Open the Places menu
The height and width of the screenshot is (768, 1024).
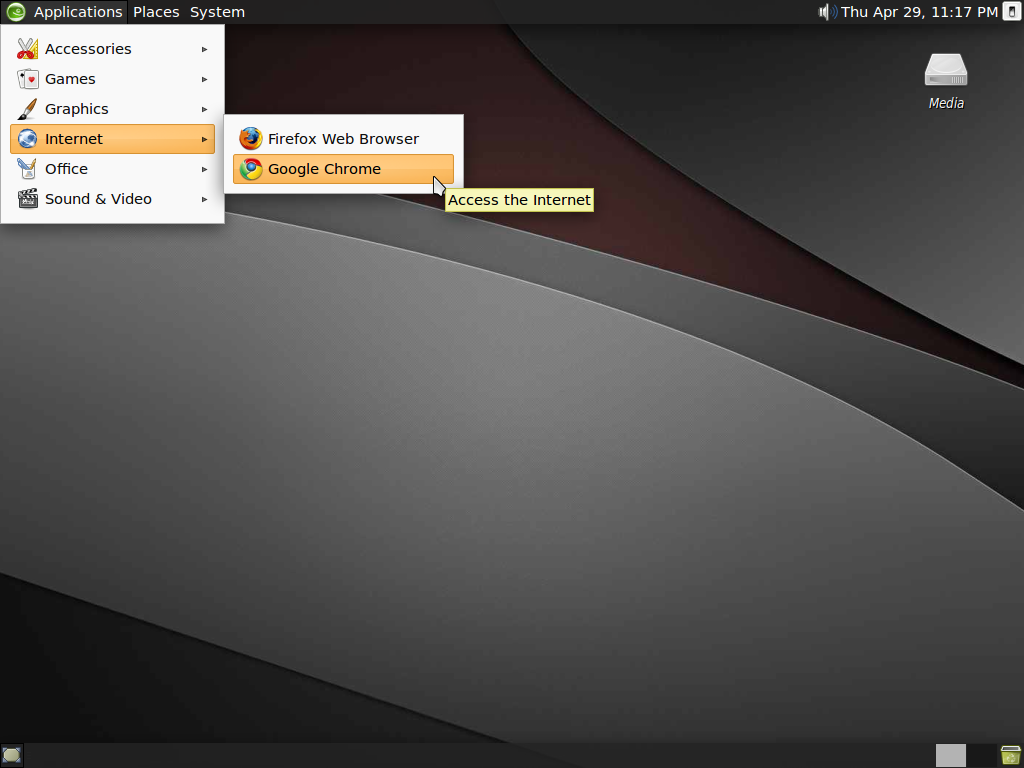(x=156, y=12)
